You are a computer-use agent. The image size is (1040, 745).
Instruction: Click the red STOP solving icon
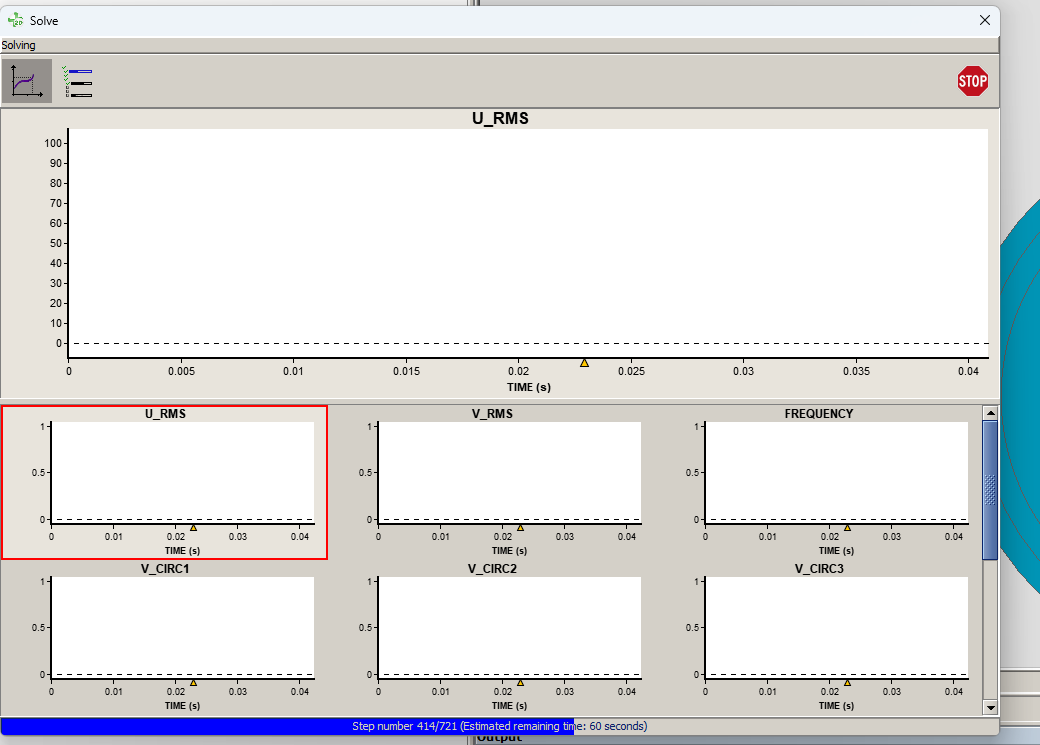tap(972, 81)
